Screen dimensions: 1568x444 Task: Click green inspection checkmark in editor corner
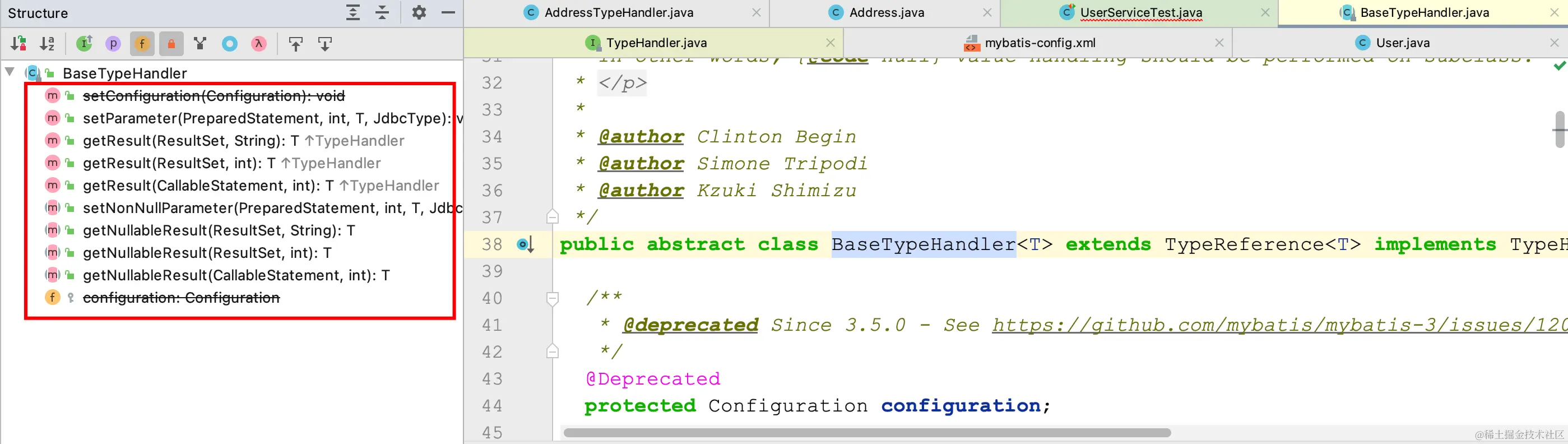tap(1560, 65)
